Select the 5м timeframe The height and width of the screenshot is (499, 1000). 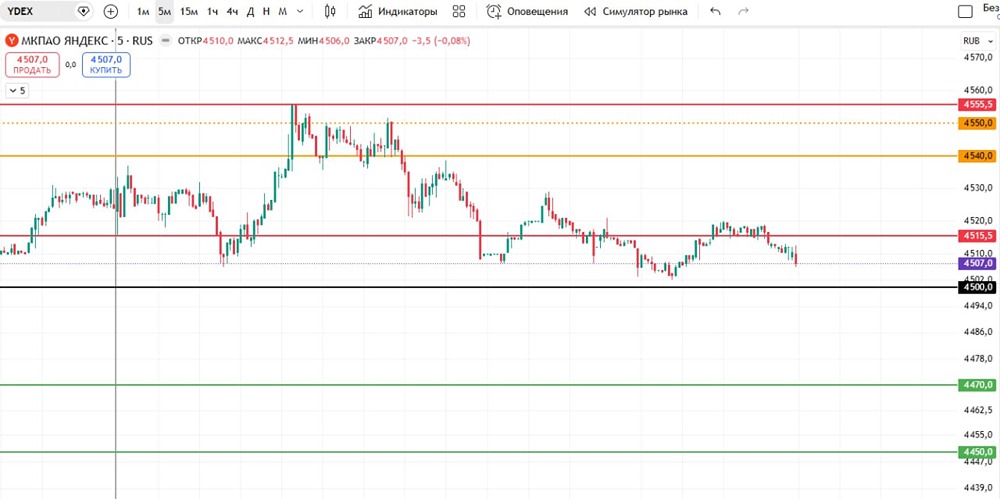165,11
